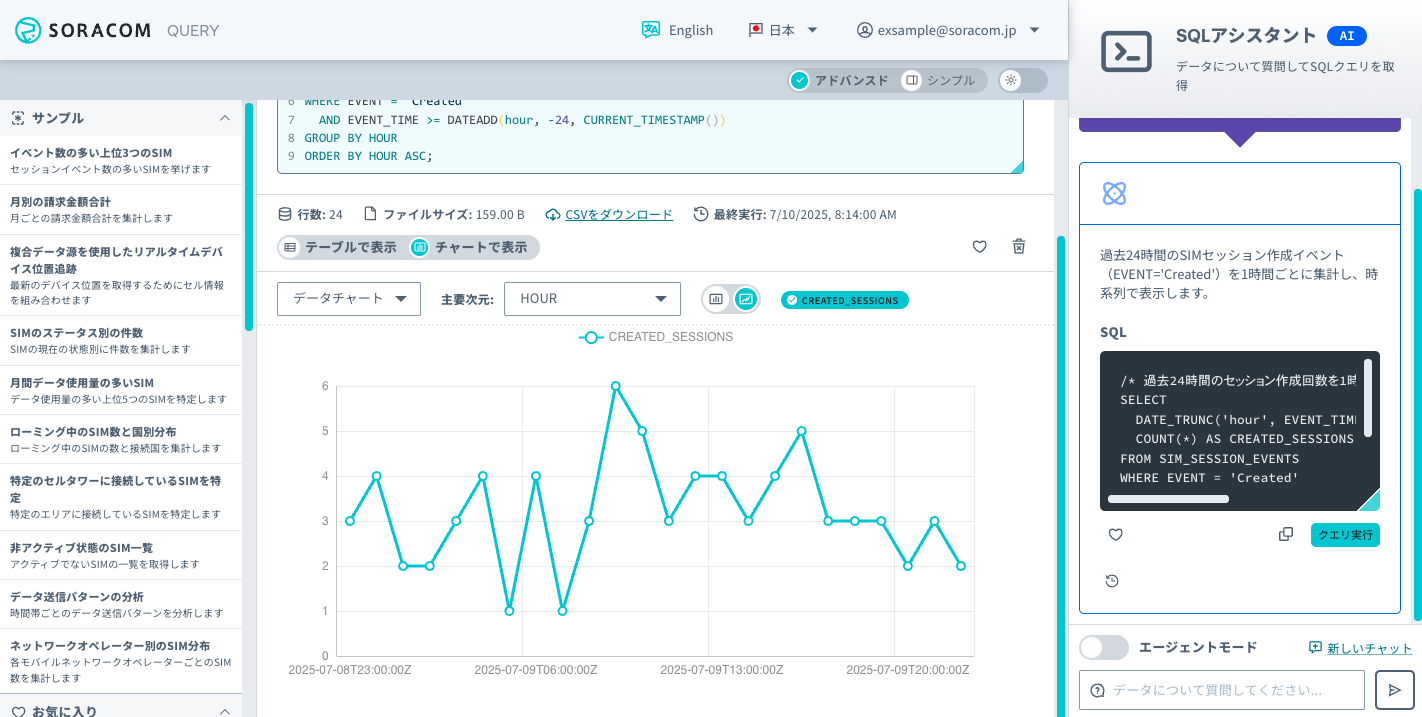The width and height of the screenshot is (1422, 717).
Task: Click the AI assistant atom icon
Action: click(x=1115, y=194)
